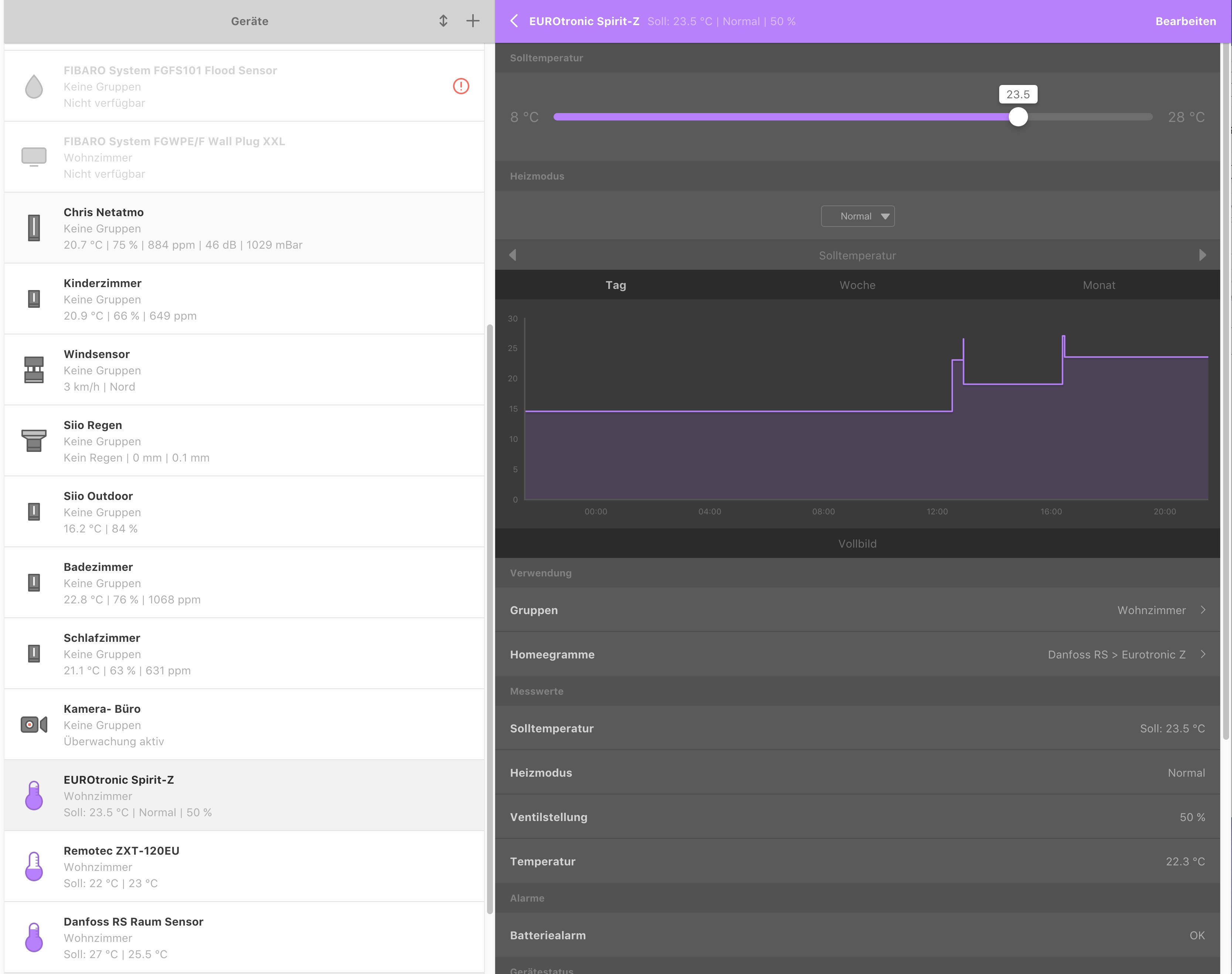Screen dimensions: 1232x974
Task: Select the Chris Netatmo device name
Action: click(103, 212)
